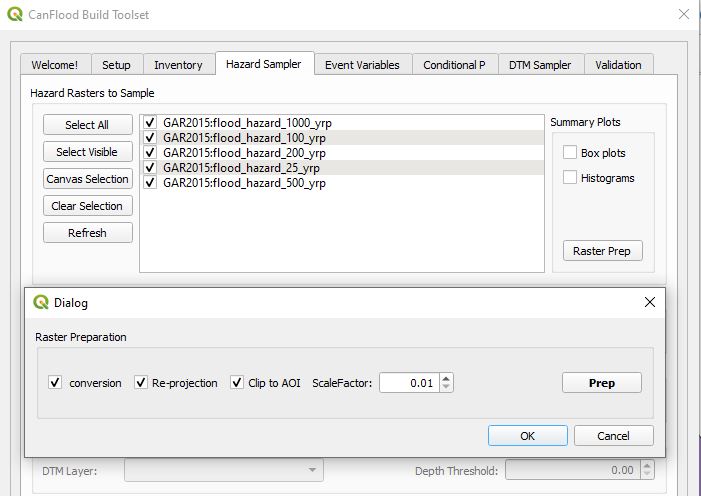Open the Event Variables tab

(x=362, y=65)
